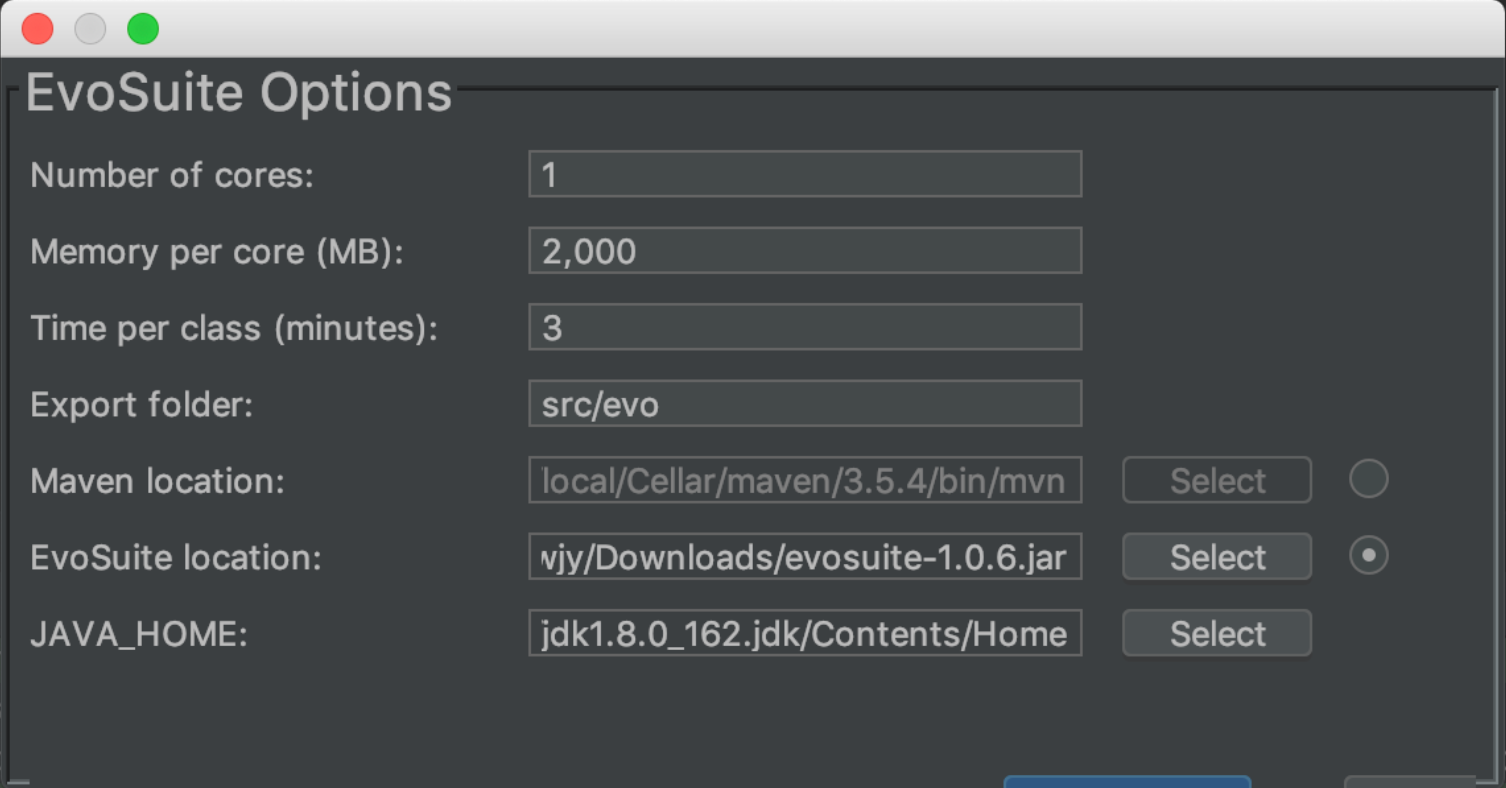Click the "Memory per core (MB):" label
The image size is (1506, 788).
pyautogui.click(x=217, y=252)
